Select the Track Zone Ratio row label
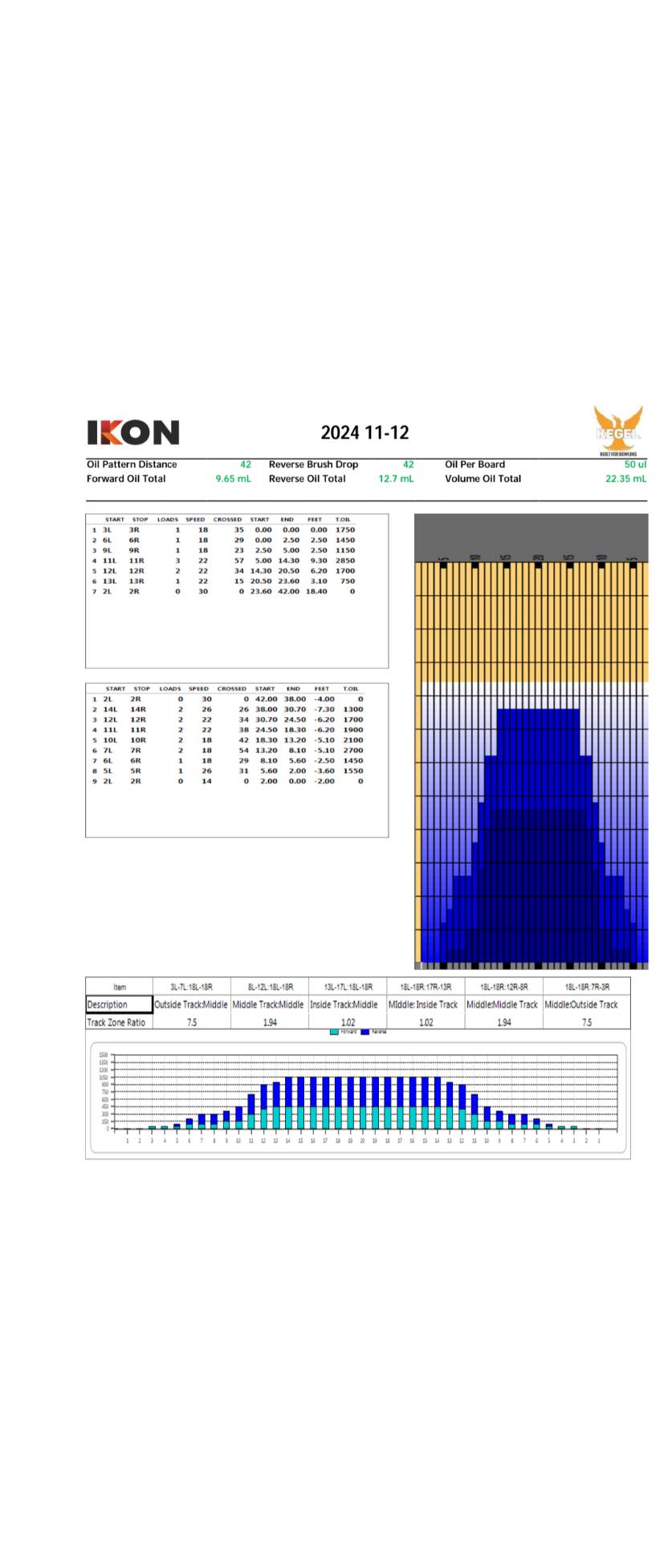 coord(116,1022)
